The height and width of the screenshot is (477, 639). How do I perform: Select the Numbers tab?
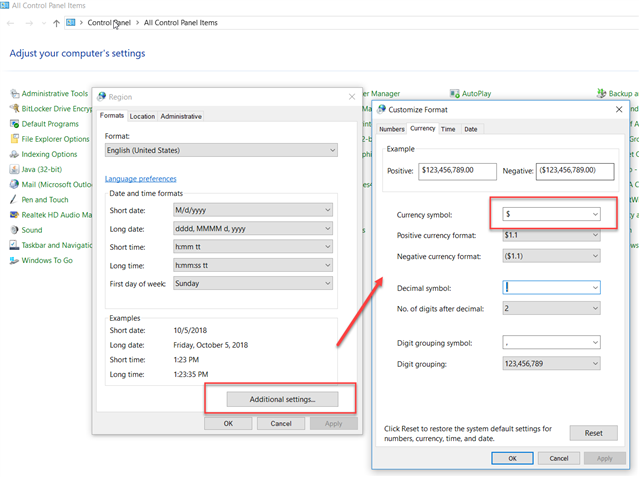click(x=392, y=129)
